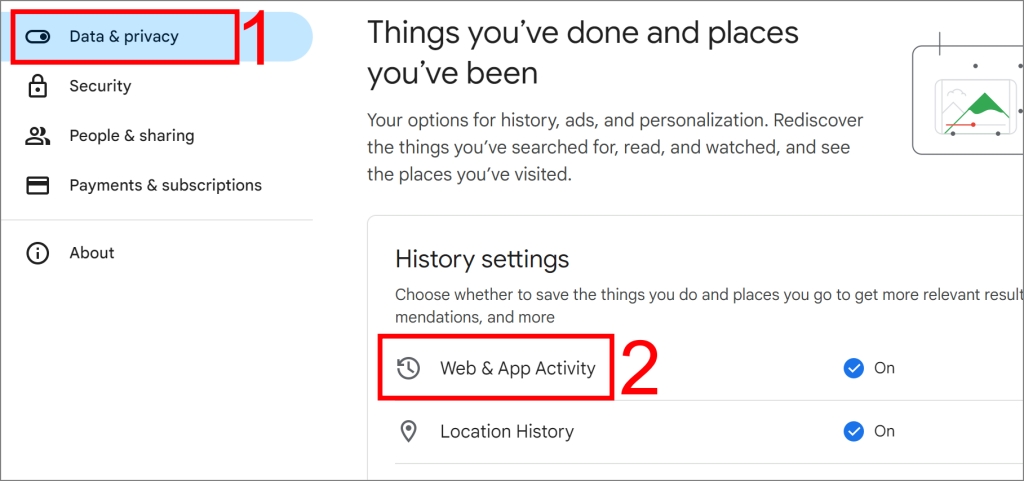Open Payments & subscriptions label

coord(166,185)
